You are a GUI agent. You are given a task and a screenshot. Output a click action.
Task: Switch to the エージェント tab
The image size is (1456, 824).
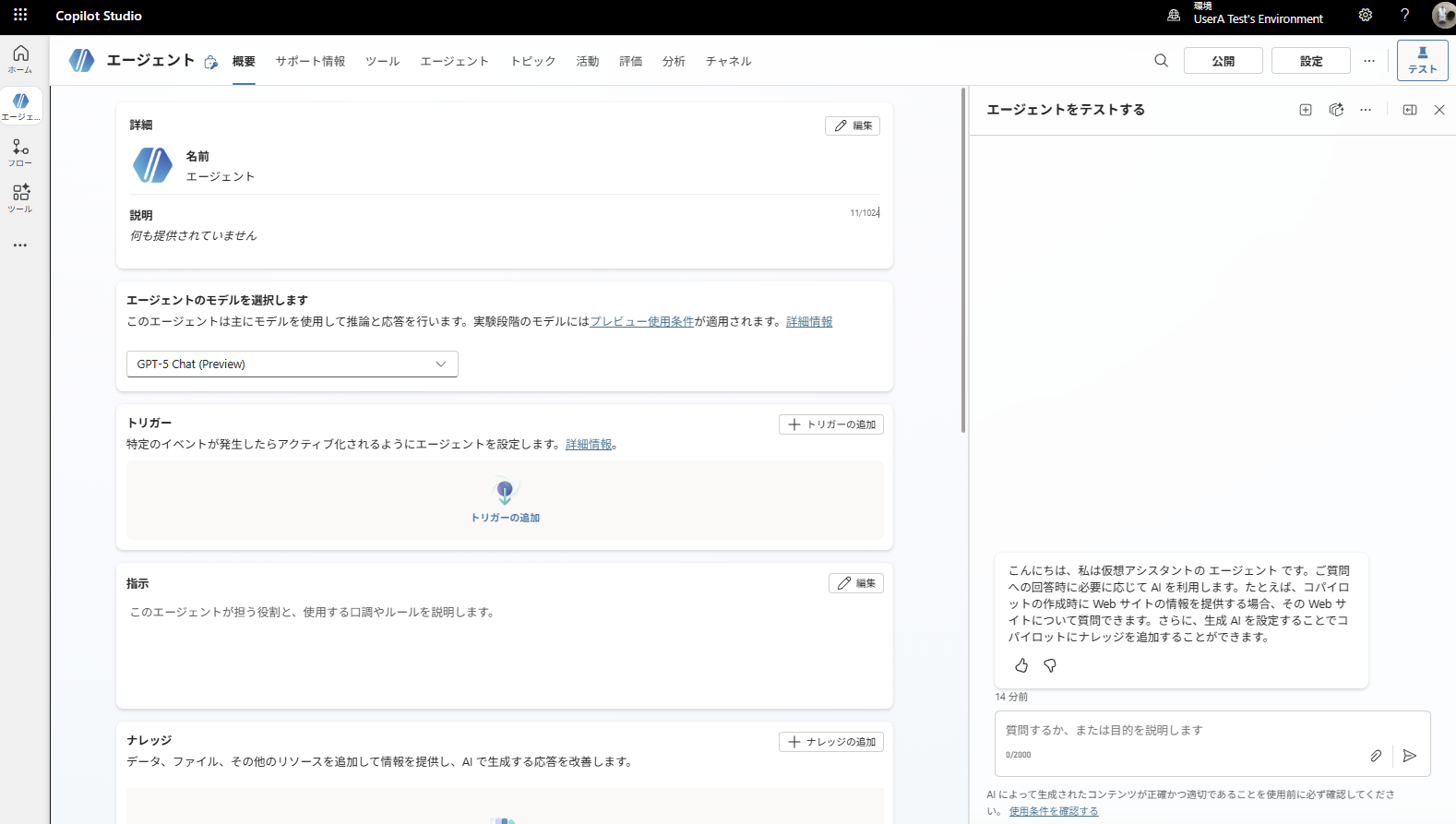coord(455,61)
